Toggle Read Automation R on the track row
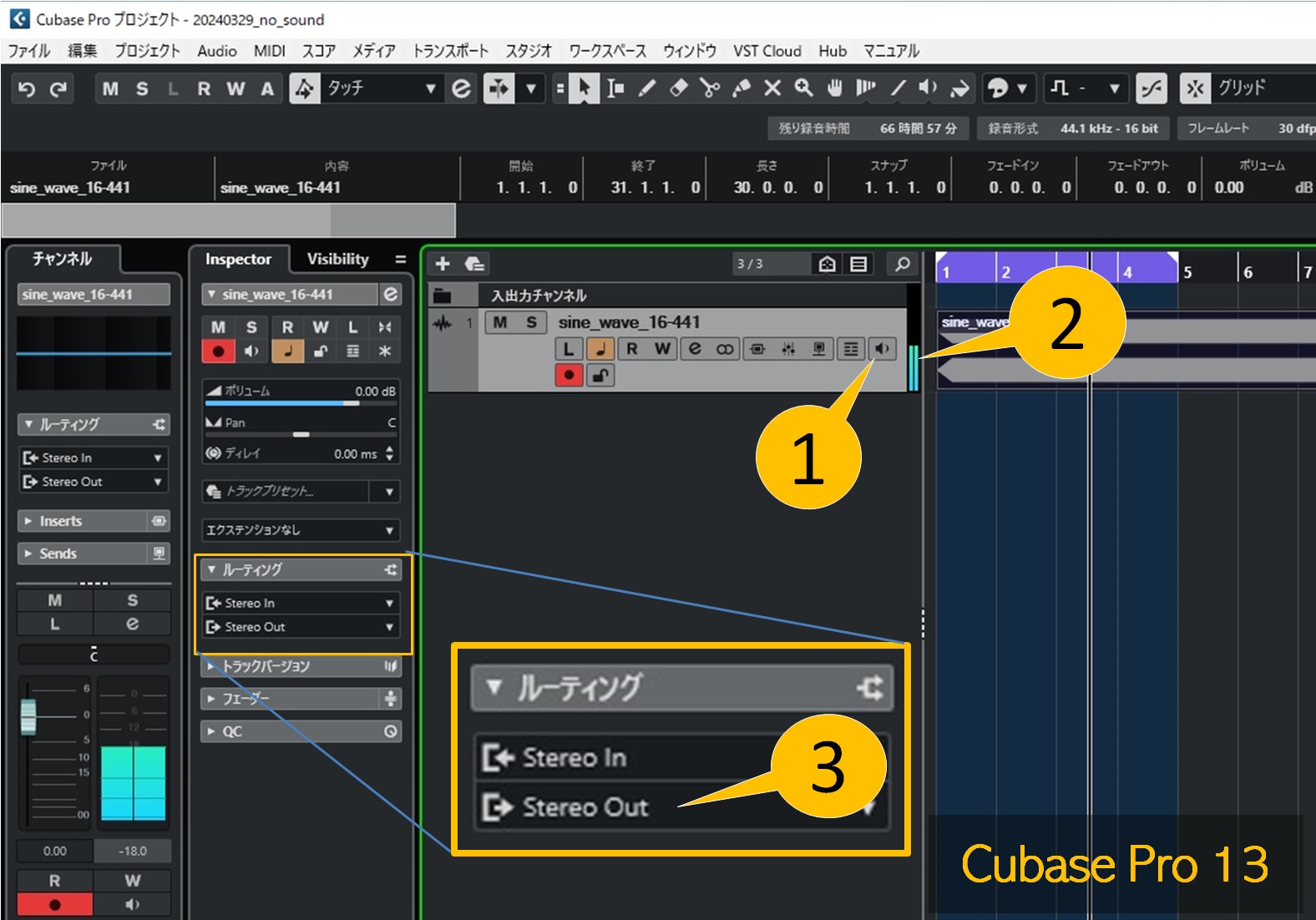Image resolution: width=1316 pixels, height=920 pixels. pos(632,349)
